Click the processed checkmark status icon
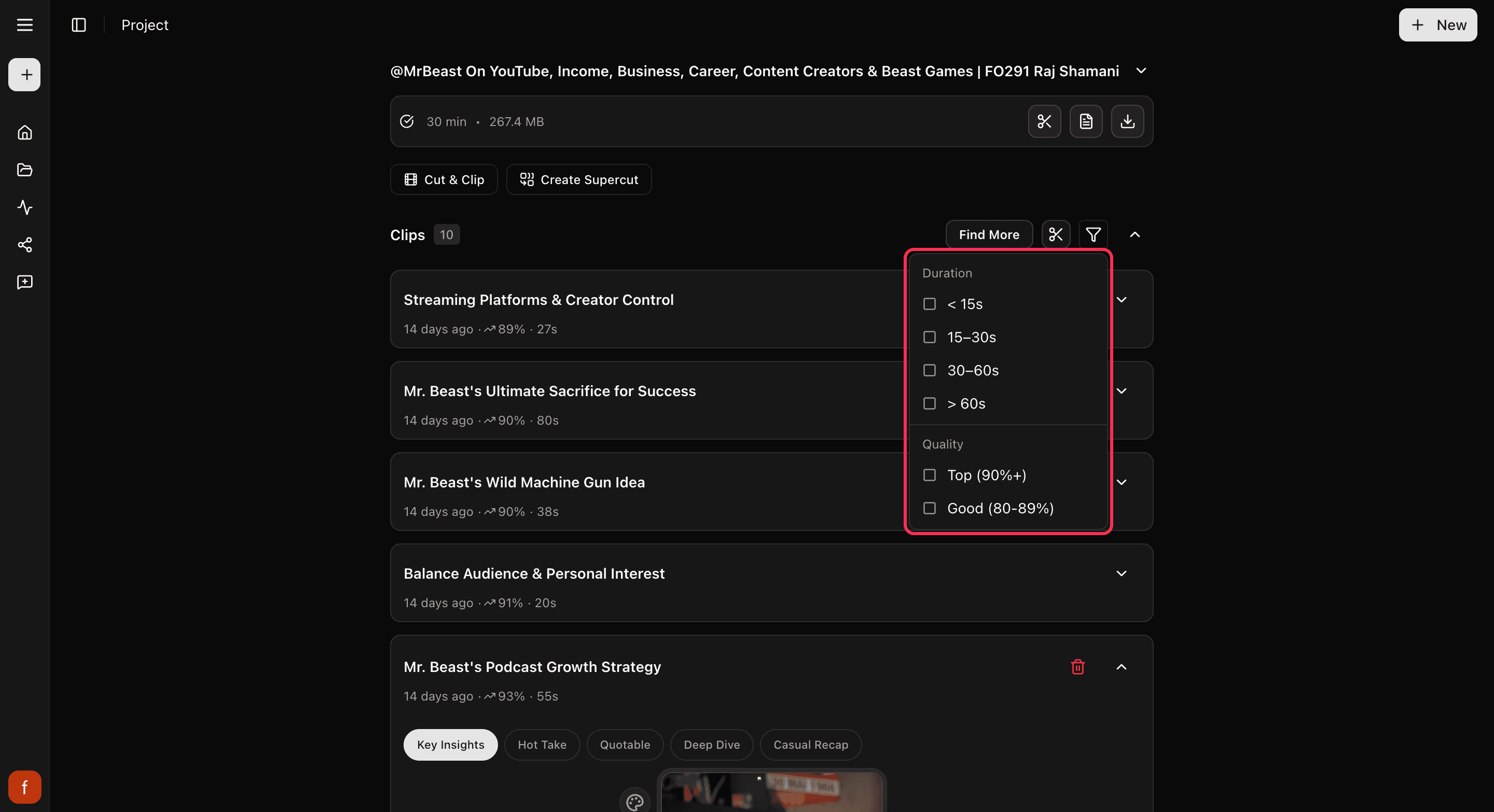 tap(407, 122)
